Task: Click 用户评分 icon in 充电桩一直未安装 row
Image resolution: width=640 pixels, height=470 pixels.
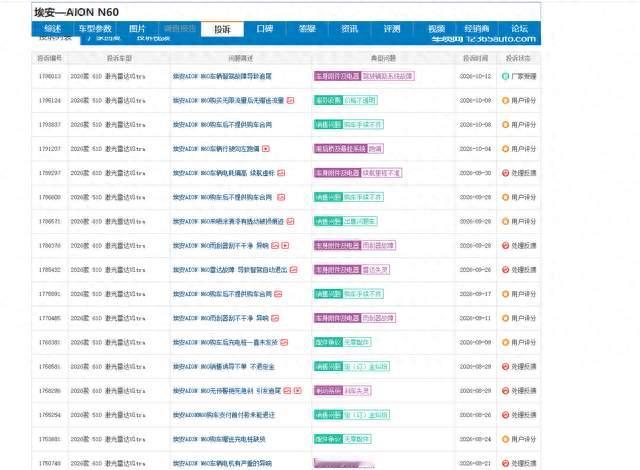Action: (505, 342)
